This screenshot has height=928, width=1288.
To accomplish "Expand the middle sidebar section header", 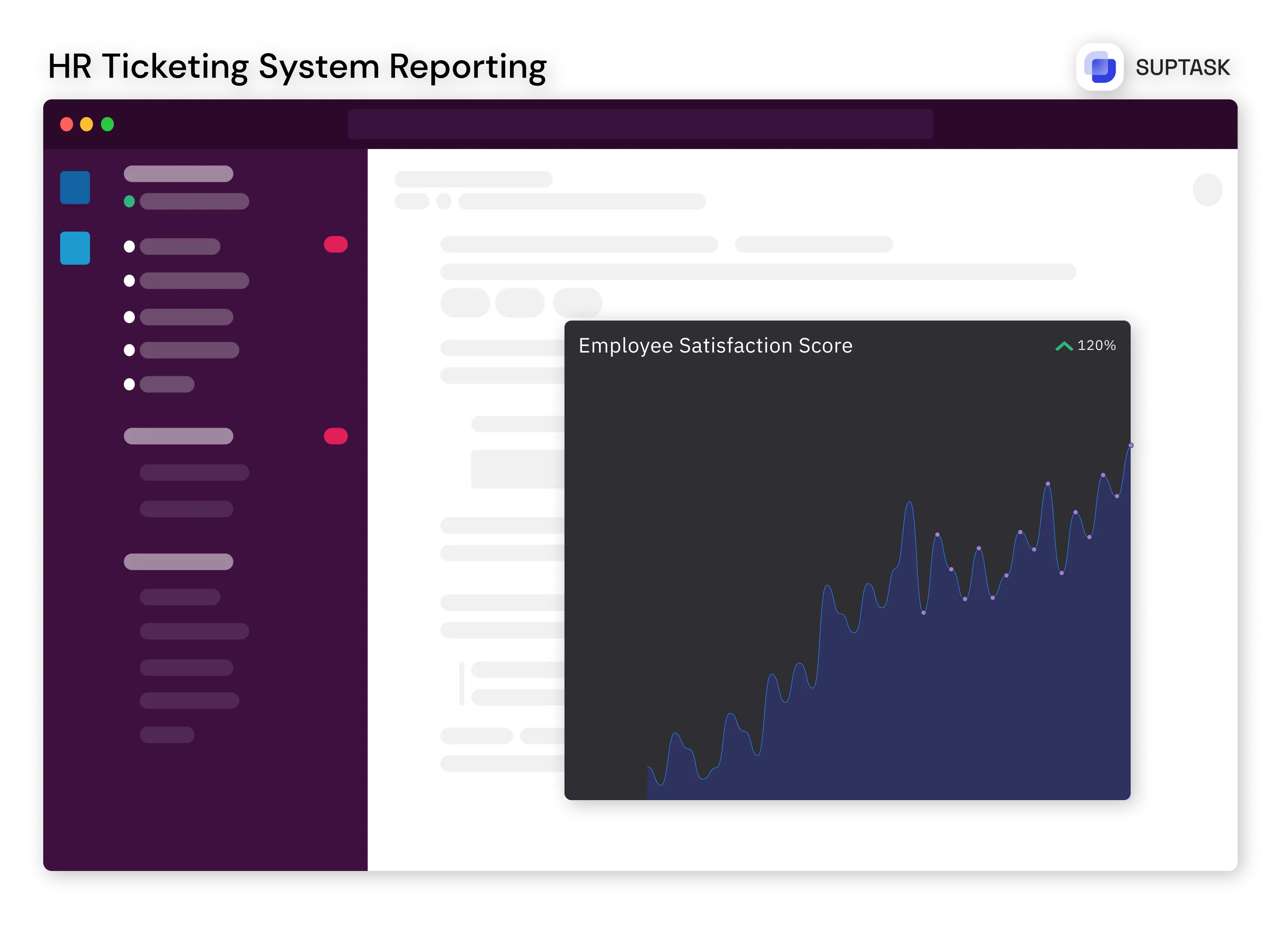I will coord(178,436).
